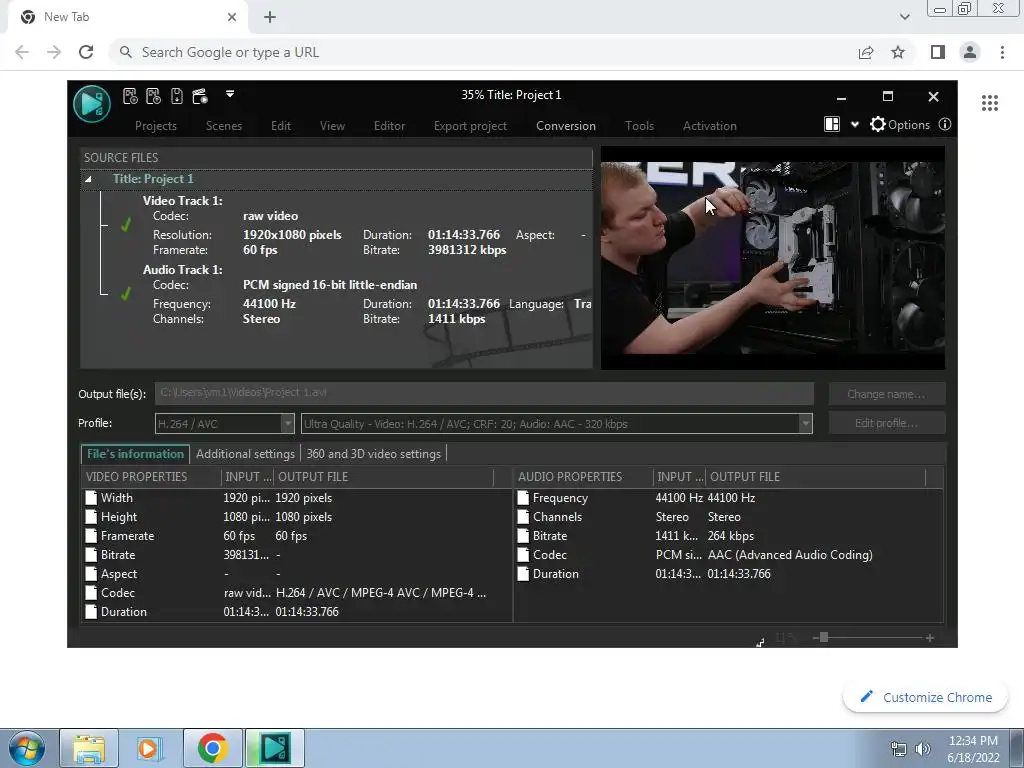Click the Chrome share page icon
The height and width of the screenshot is (768, 1024).
click(866, 52)
